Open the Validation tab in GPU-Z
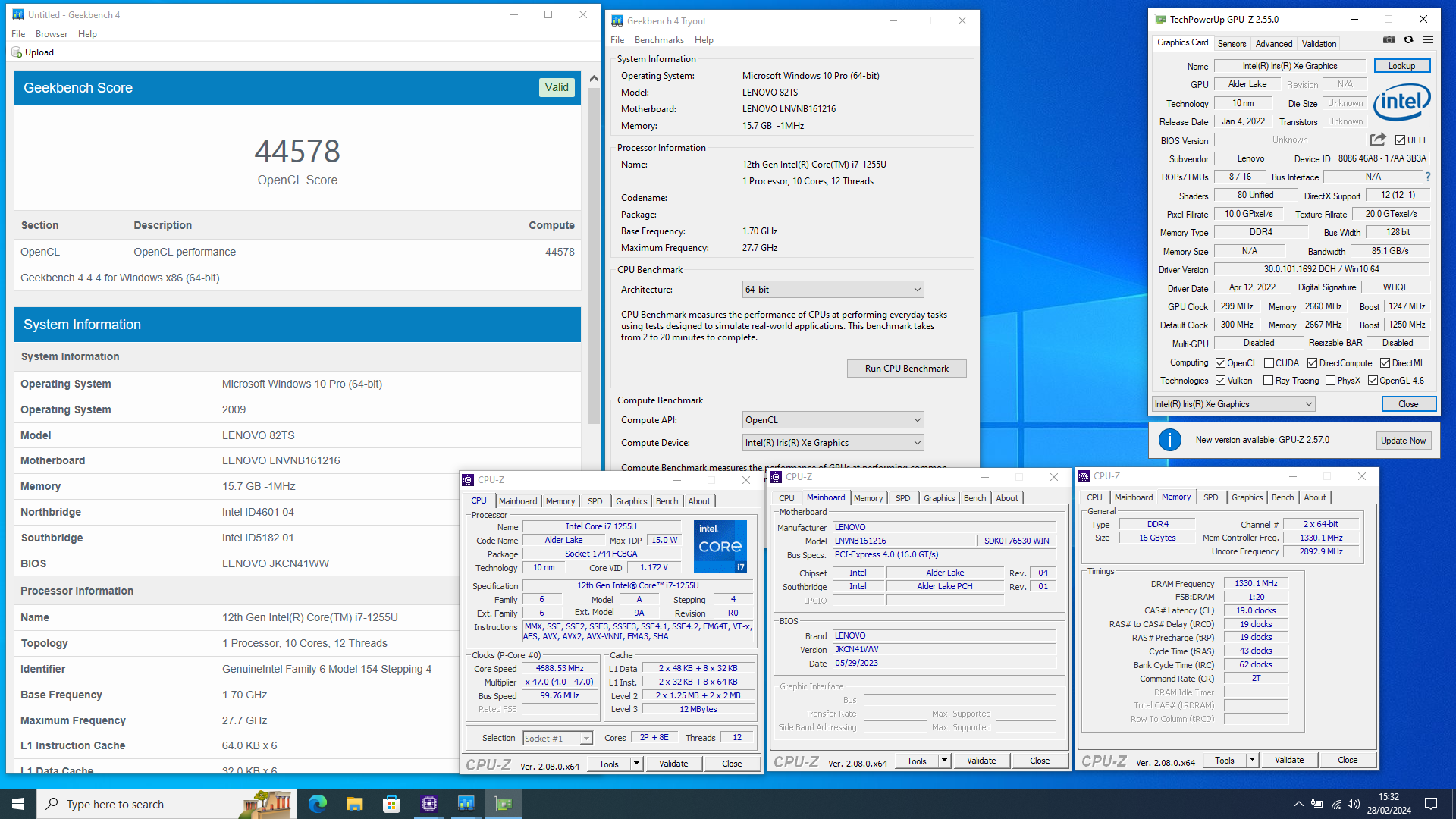1456x819 pixels. (x=1319, y=44)
